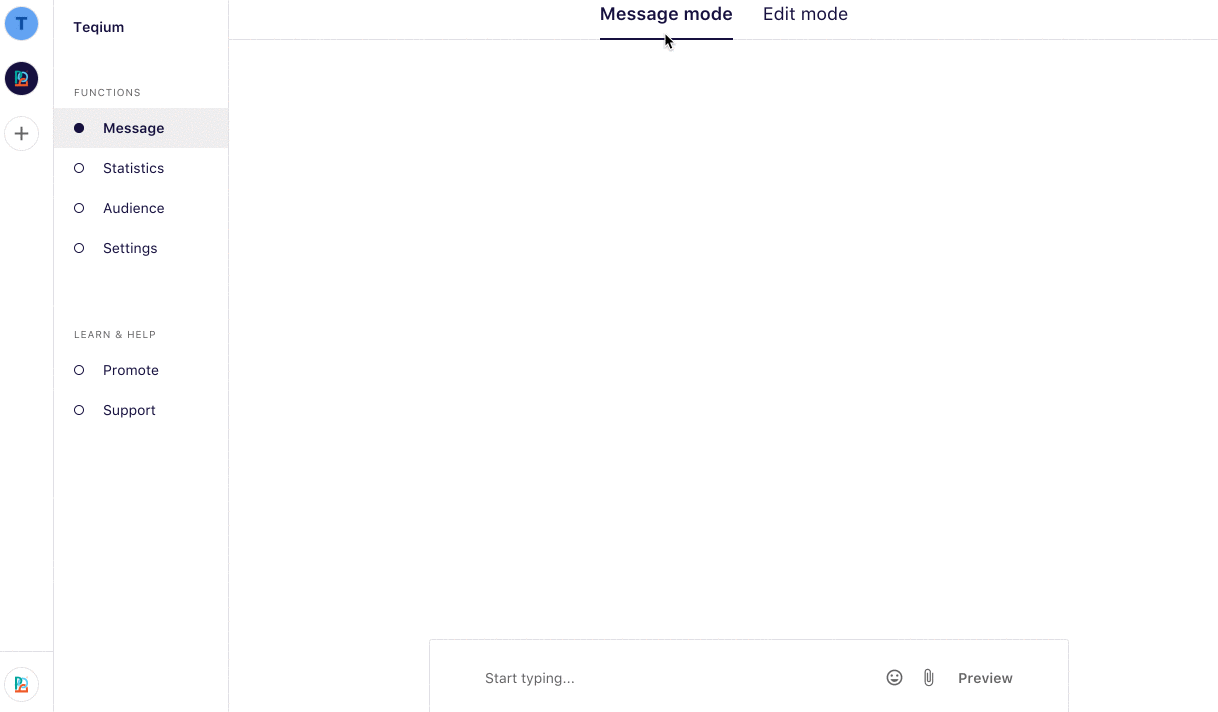The width and height of the screenshot is (1218, 712).
Task: Switch to Edit mode tab
Action: (x=805, y=15)
